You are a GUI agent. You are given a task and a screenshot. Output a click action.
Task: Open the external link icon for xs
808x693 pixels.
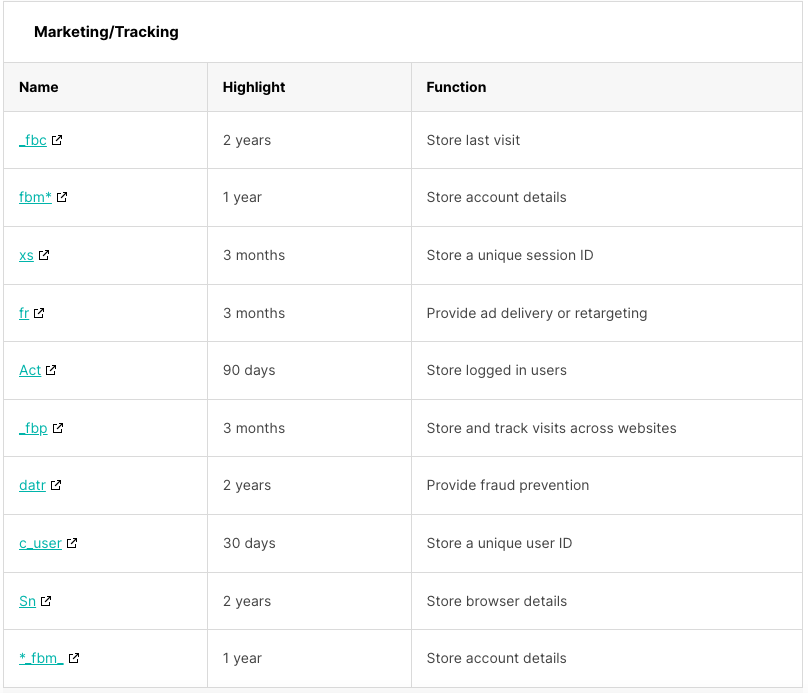coord(44,255)
